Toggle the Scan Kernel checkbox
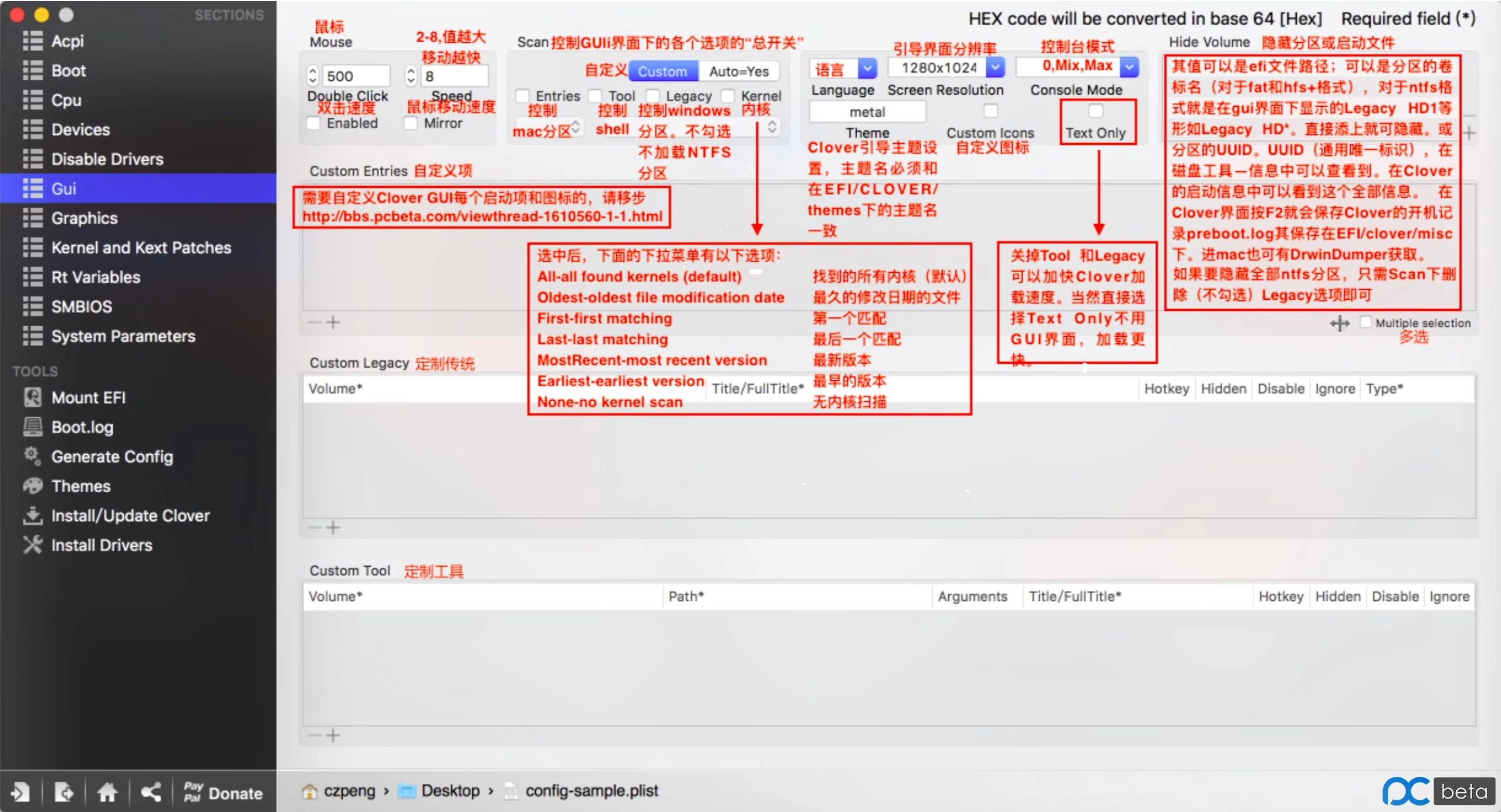The image size is (1501, 812). coord(728,96)
